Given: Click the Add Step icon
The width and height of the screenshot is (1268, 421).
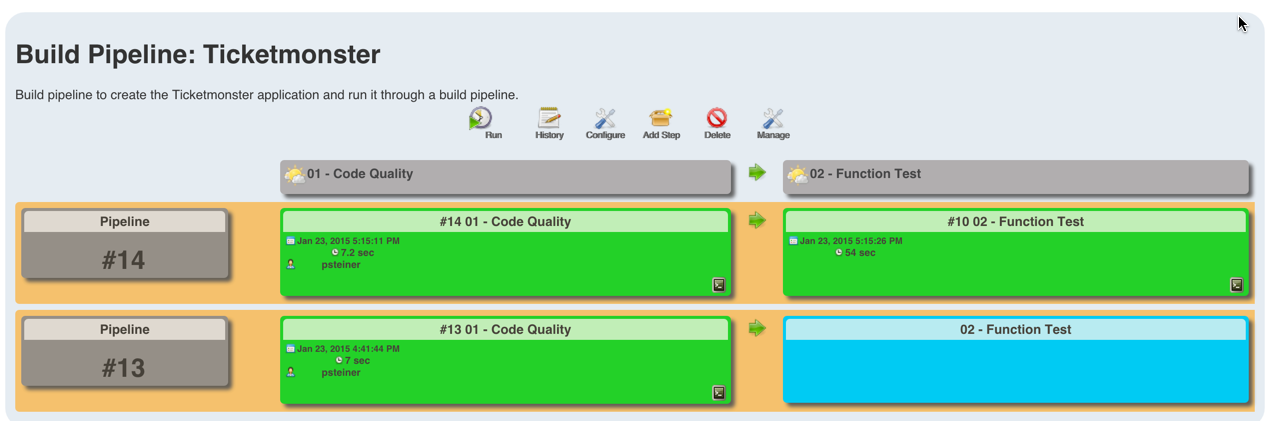Looking at the screenshot, I should (x=661, y=119).
